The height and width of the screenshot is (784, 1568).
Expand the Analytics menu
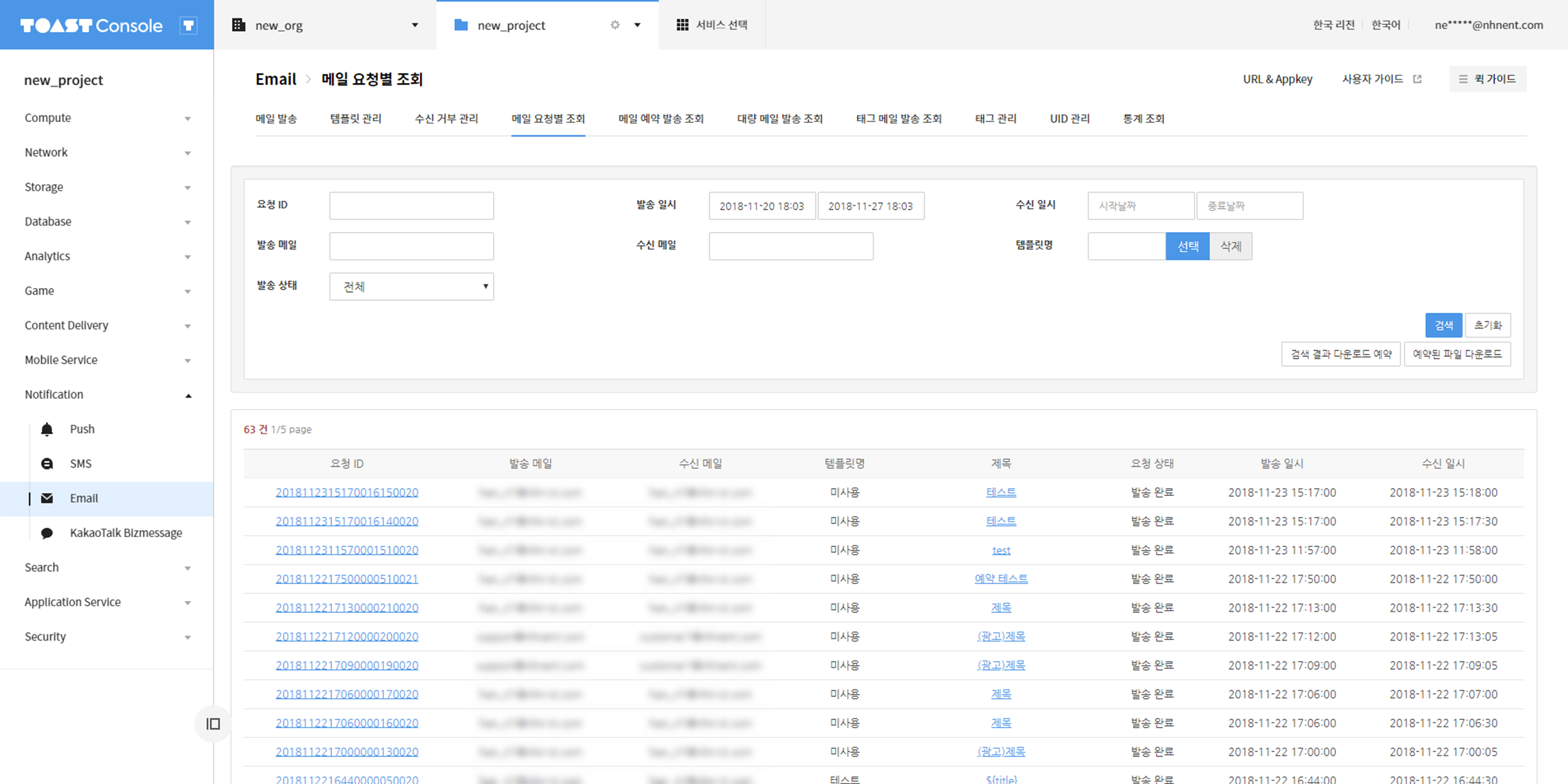click(x=106, y=256)
